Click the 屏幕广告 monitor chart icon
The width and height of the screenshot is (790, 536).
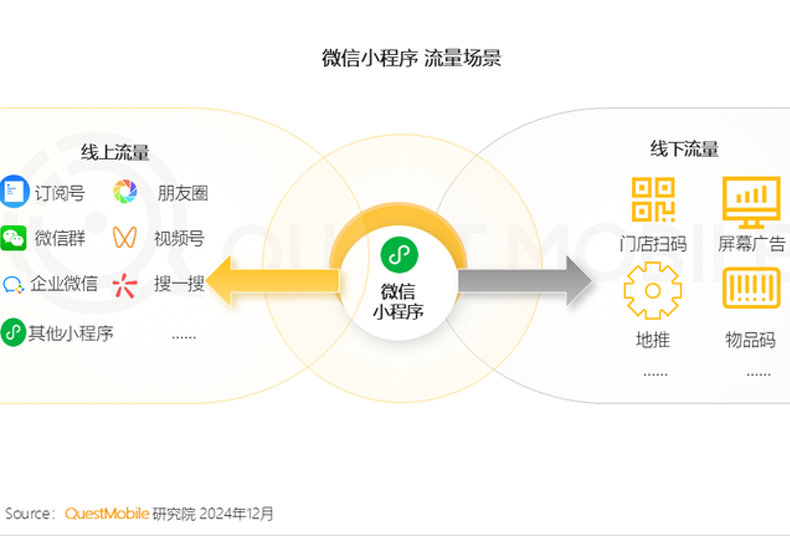(751, 202)
